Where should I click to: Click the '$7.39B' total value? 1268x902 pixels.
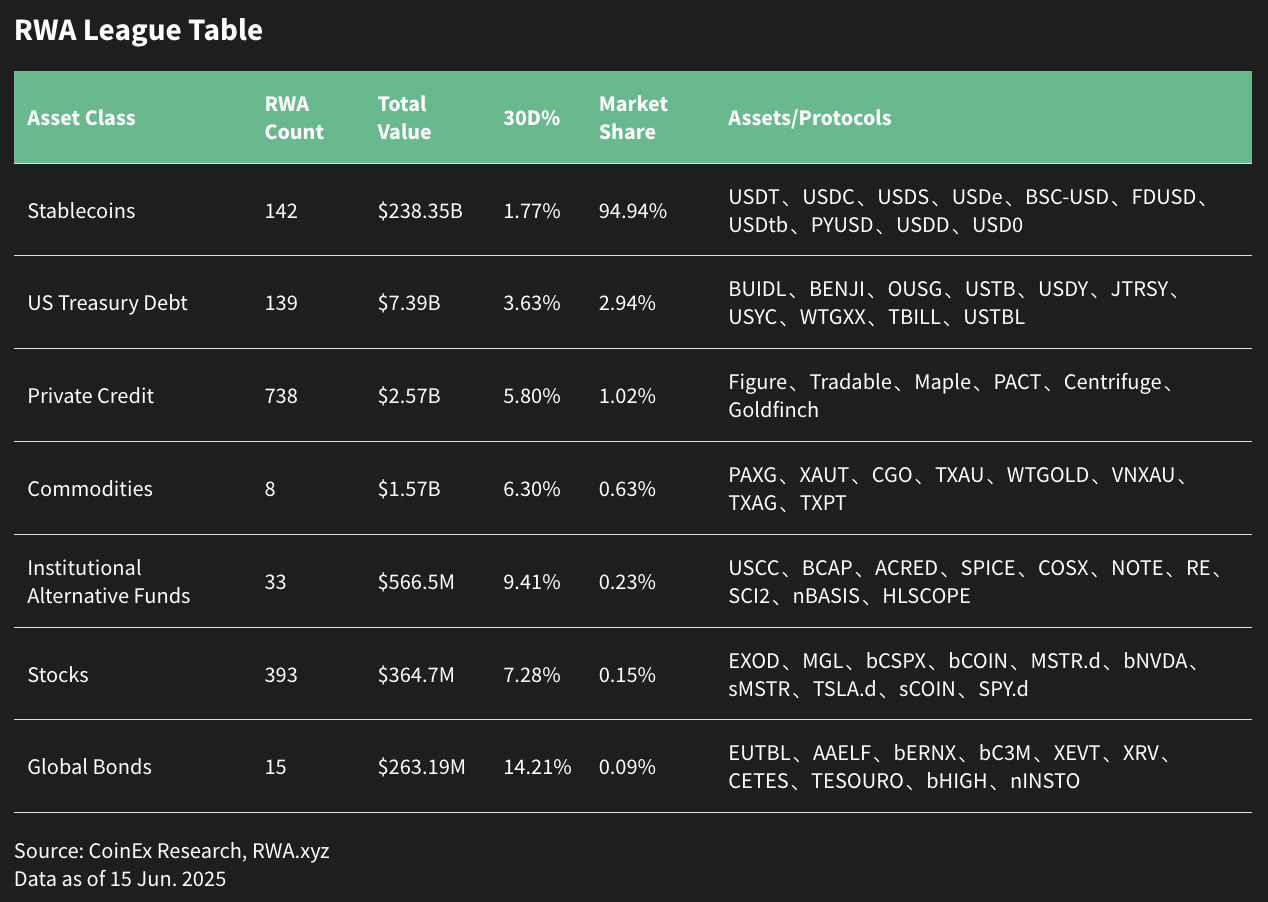point(409,303)
